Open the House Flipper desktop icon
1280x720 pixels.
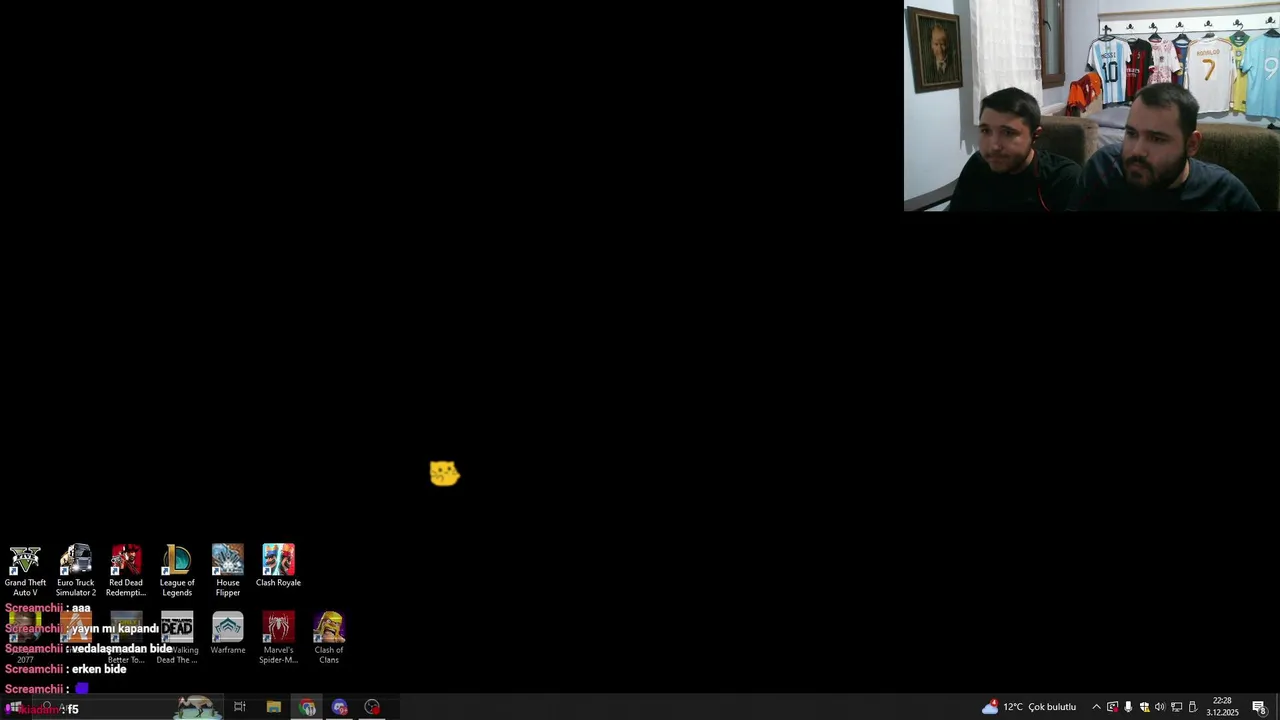coord(228,570)
